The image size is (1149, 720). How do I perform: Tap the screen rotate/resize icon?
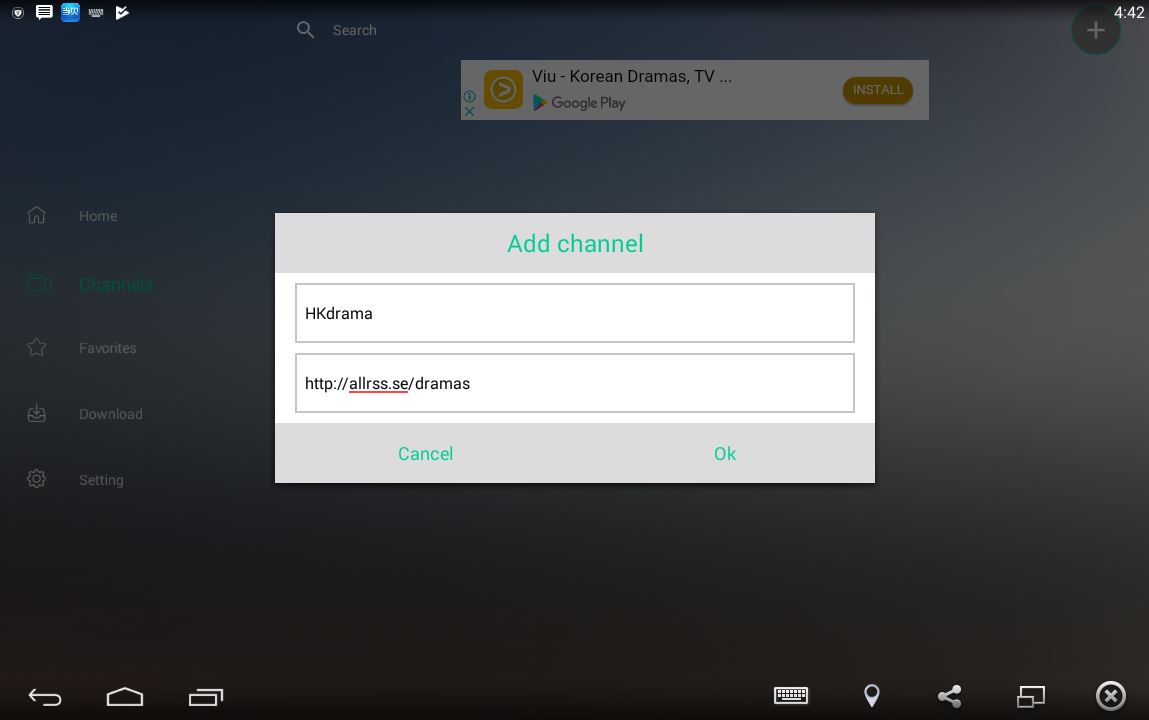(1030, 696)
